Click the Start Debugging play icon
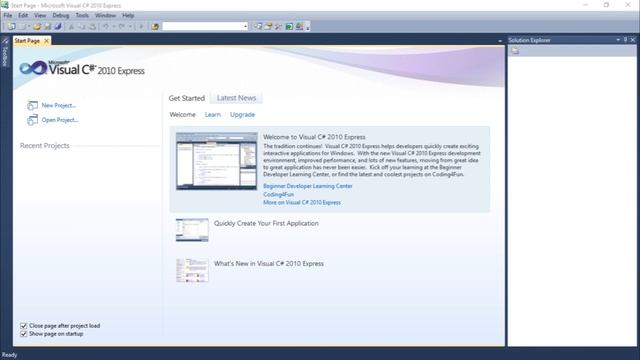Viewport: 640px width, 360px height. click(x=141, y=27)
